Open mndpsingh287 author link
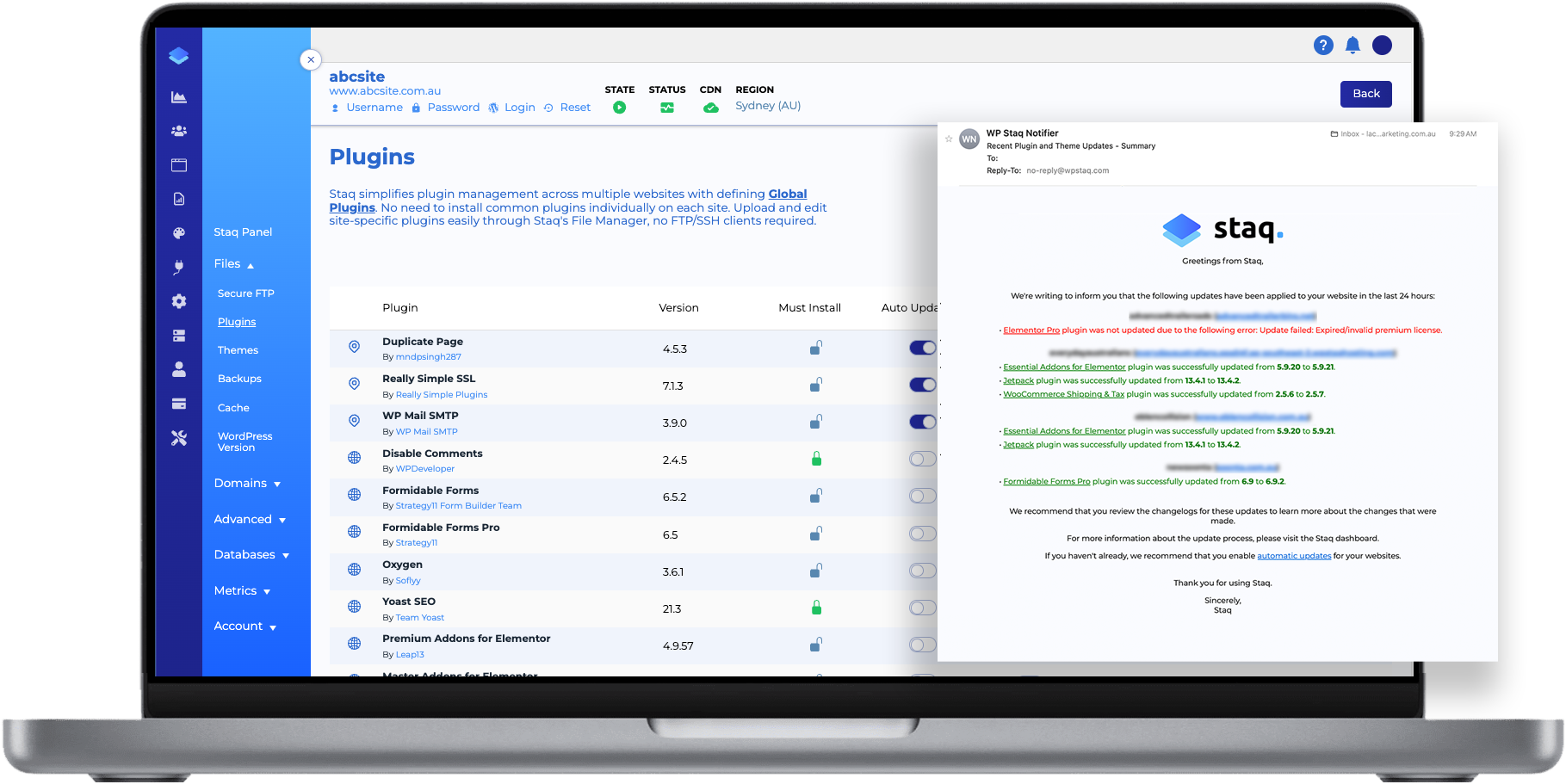1566x784 pixels. click(428, 357)
